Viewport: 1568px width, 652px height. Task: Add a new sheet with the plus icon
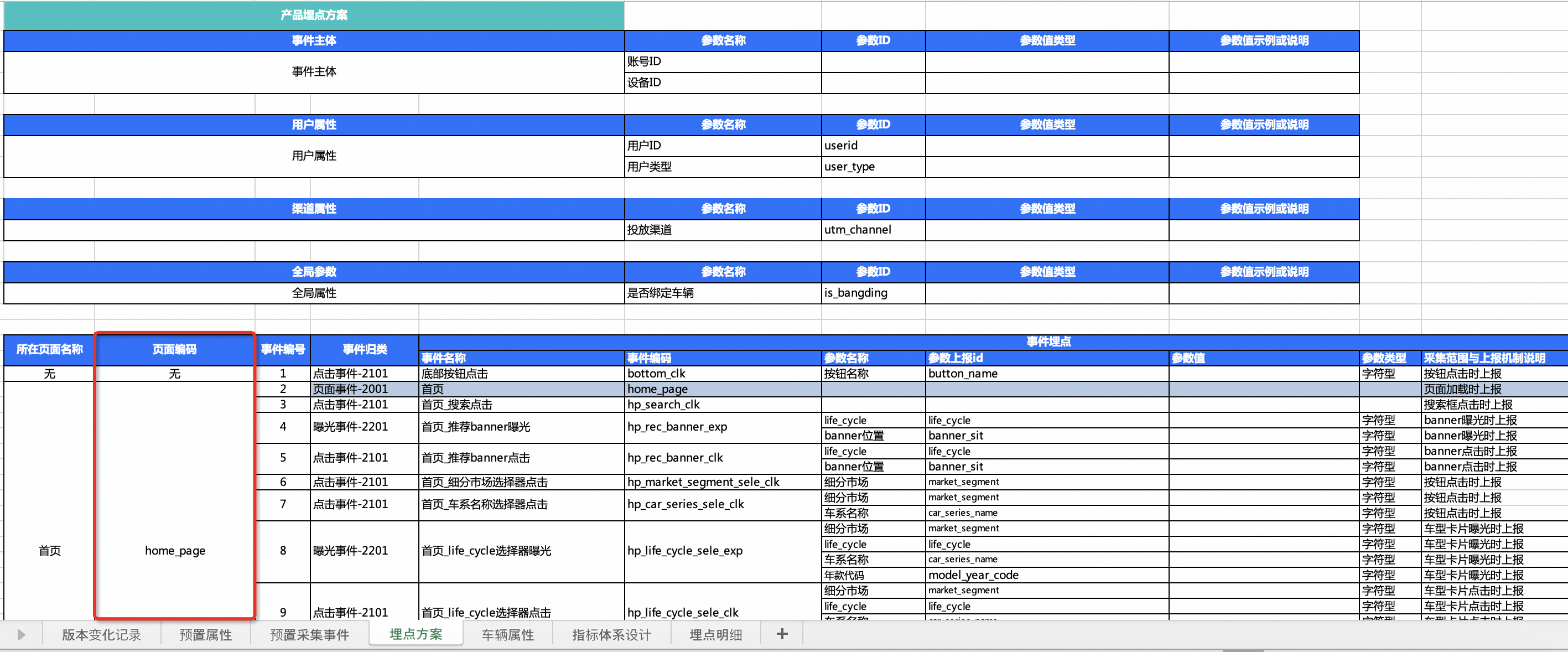point(782,634)
